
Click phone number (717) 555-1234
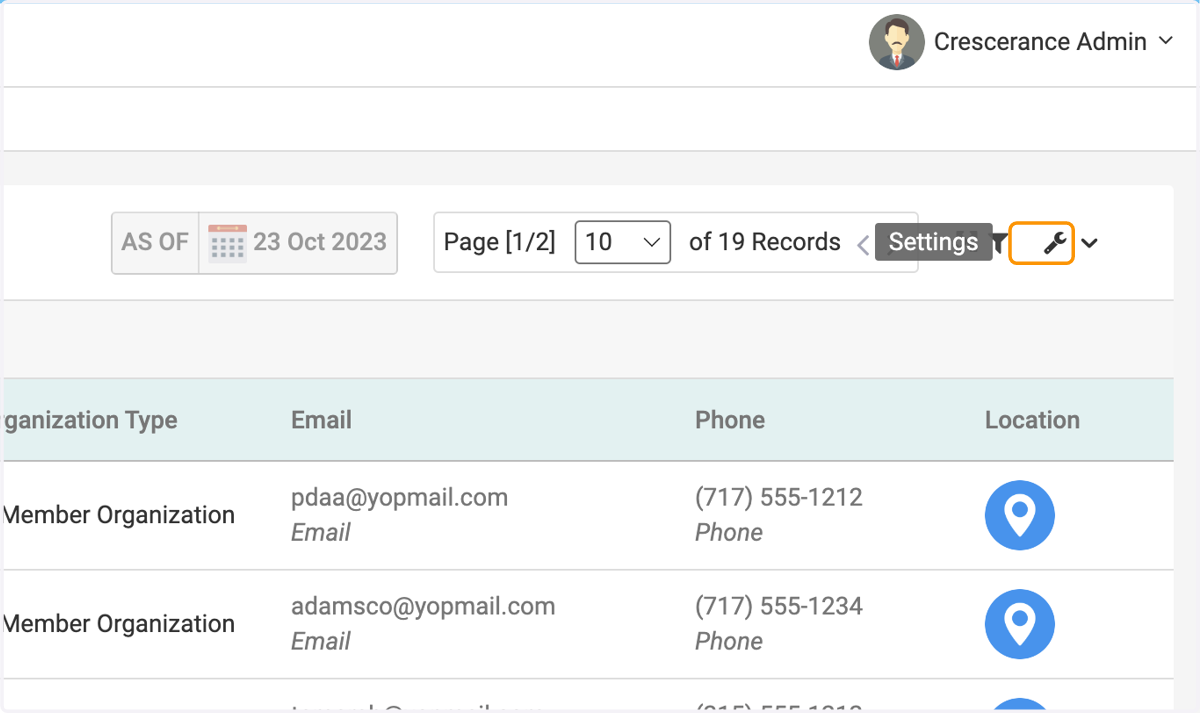[x=779, y=607]
